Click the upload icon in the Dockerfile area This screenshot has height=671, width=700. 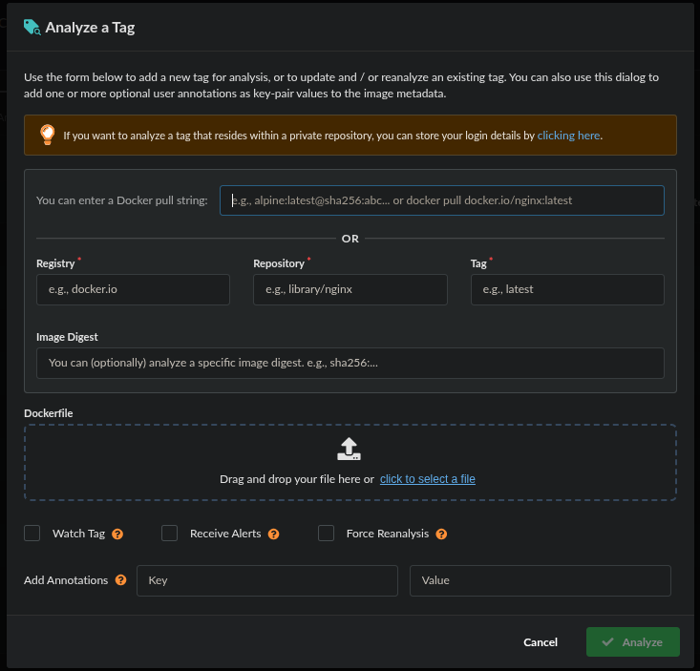coord(348,449)
